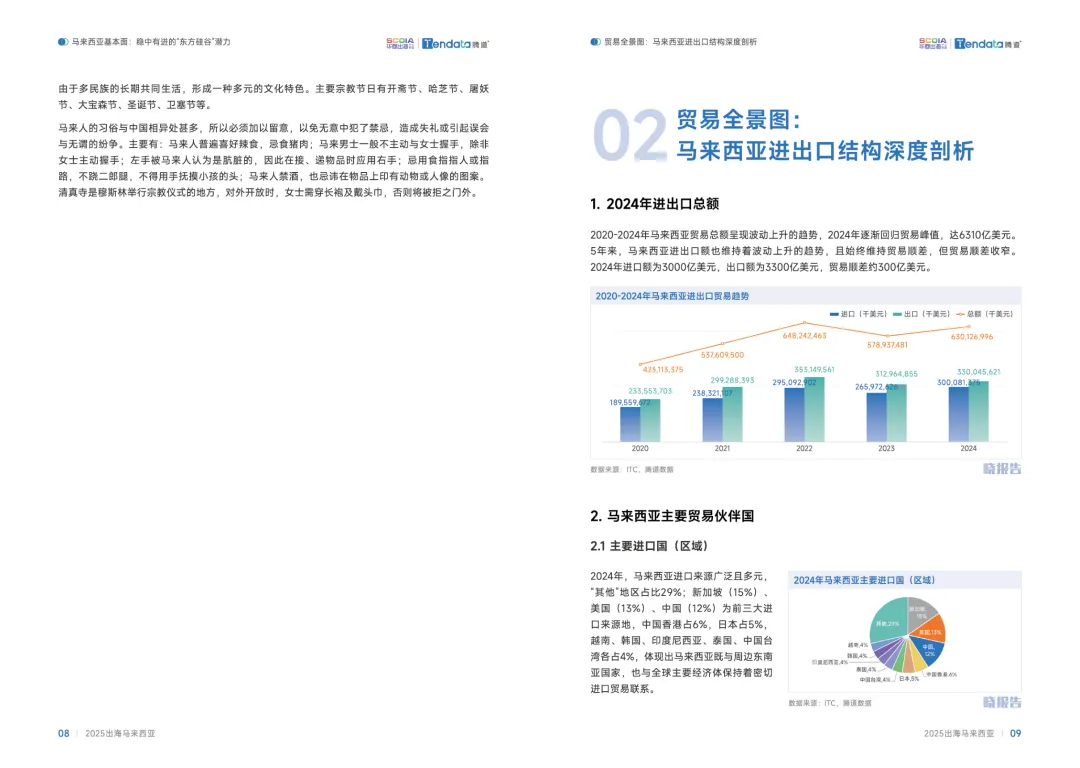
Task: Click export value 330,045,621
Action: (979, 372)
